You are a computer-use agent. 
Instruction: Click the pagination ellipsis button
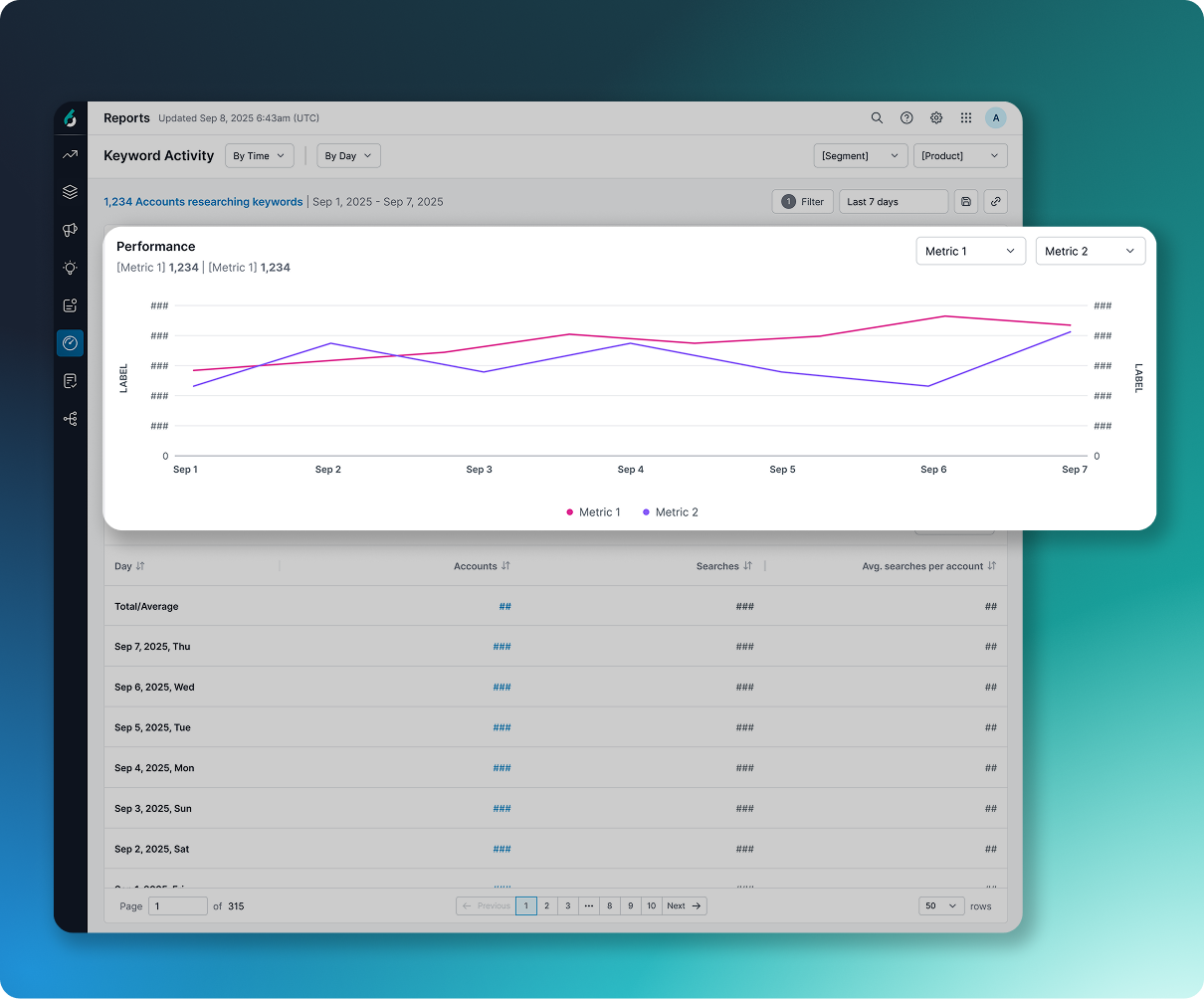[x=589, y=905]
